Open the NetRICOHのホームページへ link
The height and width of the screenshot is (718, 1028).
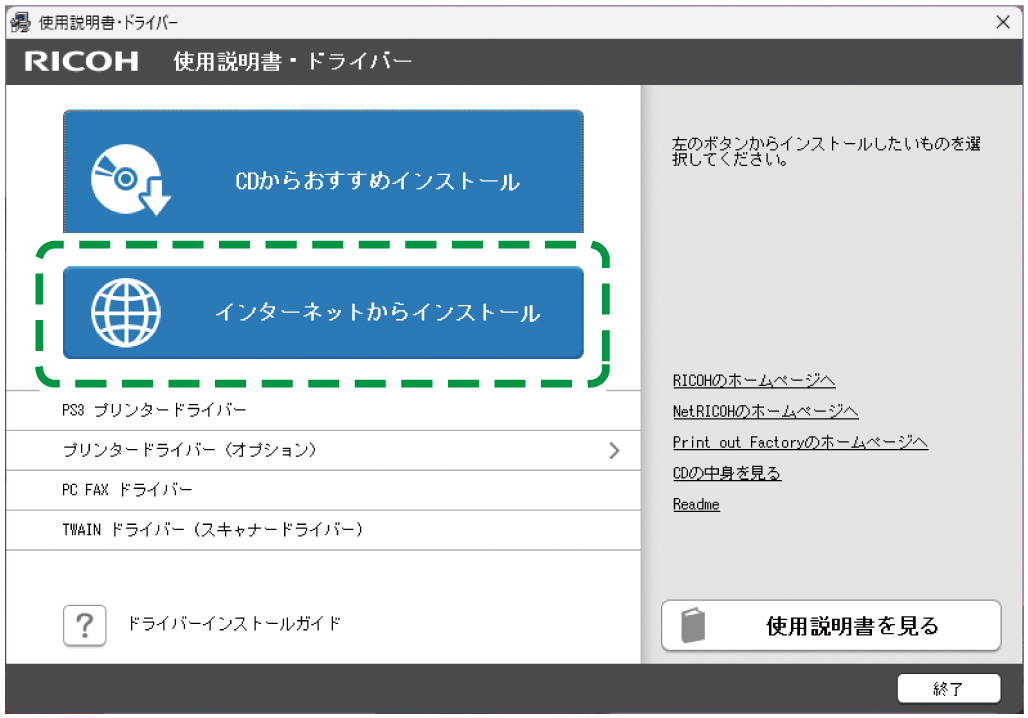click(x=765, y=411)
